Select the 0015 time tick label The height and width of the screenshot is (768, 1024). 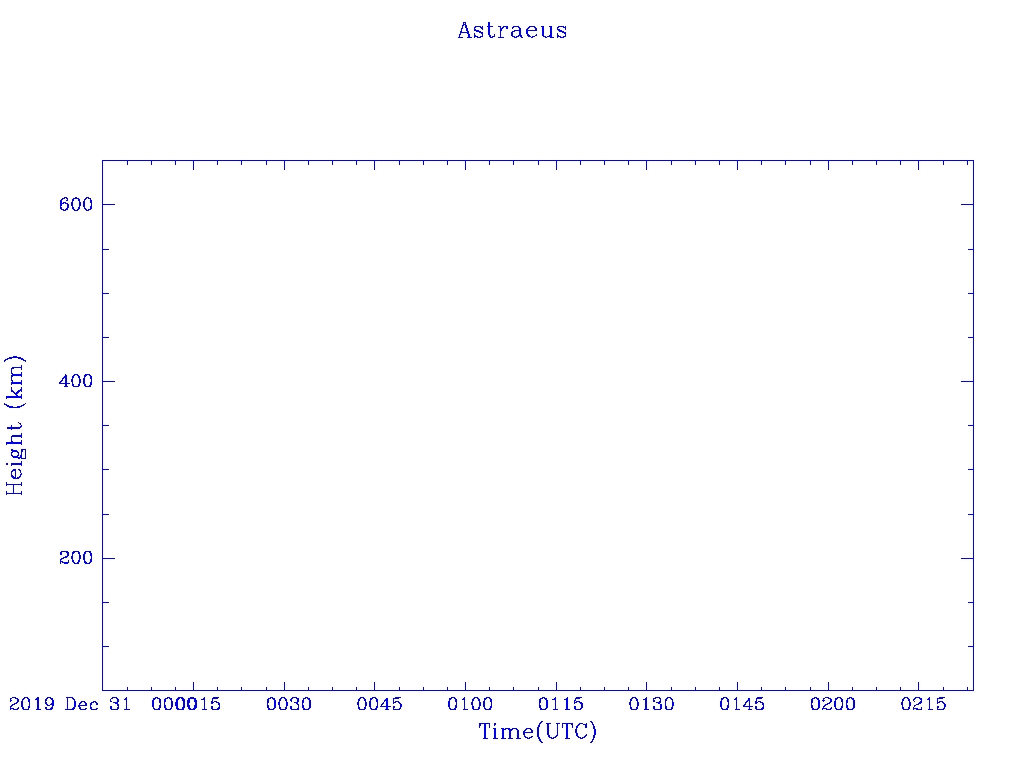click(x=198, y=704)
